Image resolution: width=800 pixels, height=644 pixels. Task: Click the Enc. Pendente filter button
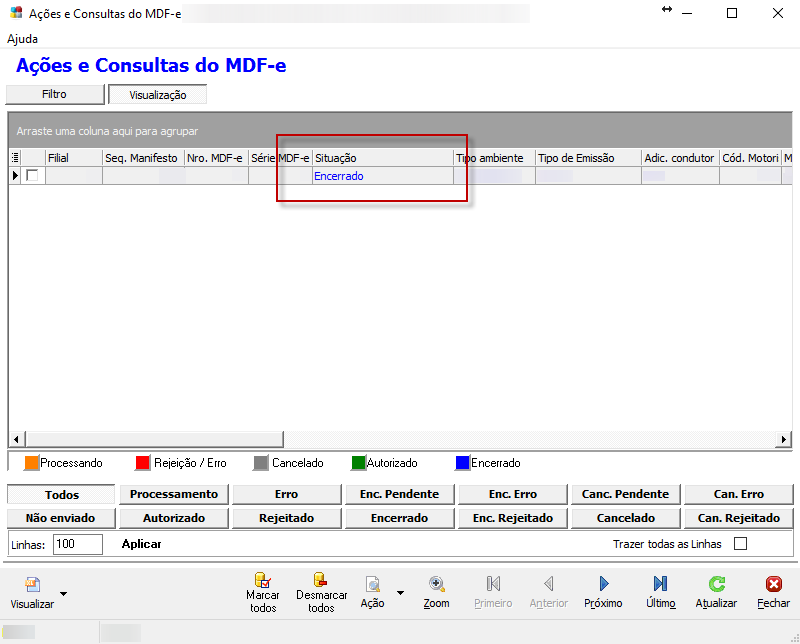click(400, 494)
